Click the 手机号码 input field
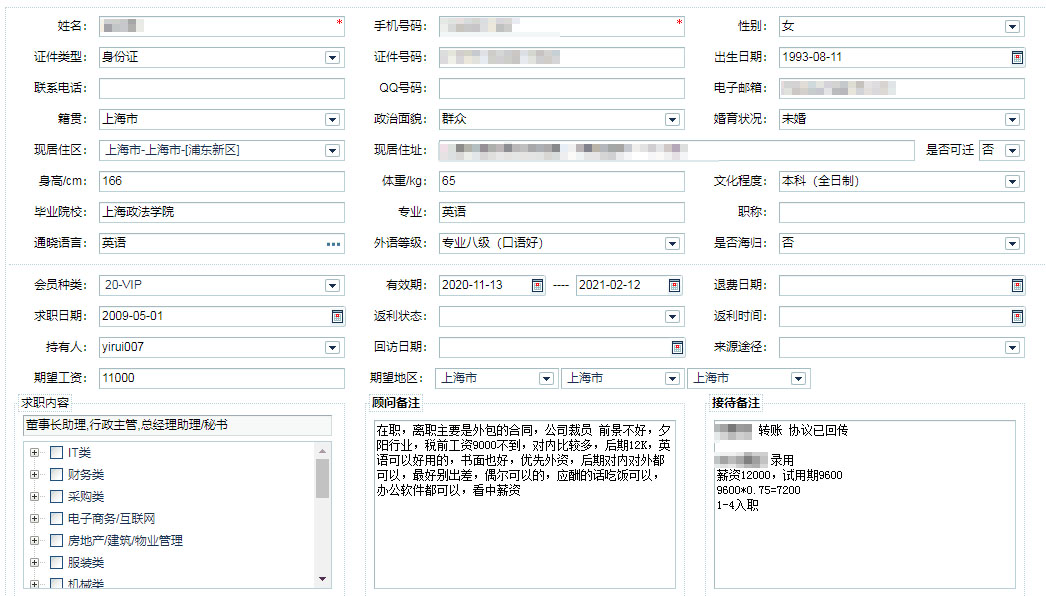Image resolution: width=1046 pixels, height=596 pixels. pyautogui.click(x=562, y=26)
